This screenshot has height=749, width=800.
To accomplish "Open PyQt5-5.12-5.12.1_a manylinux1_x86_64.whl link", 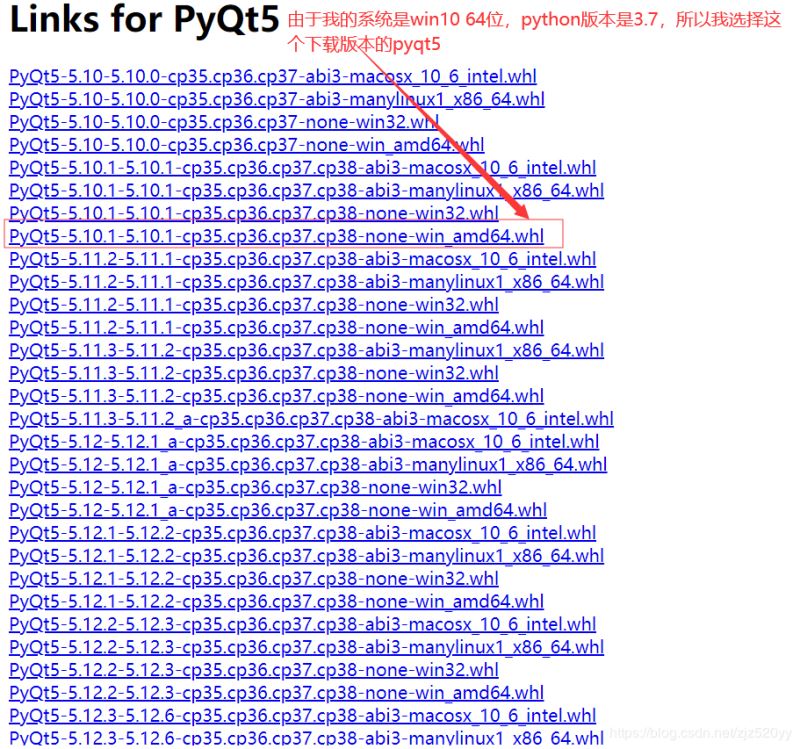I will [308, 465].
